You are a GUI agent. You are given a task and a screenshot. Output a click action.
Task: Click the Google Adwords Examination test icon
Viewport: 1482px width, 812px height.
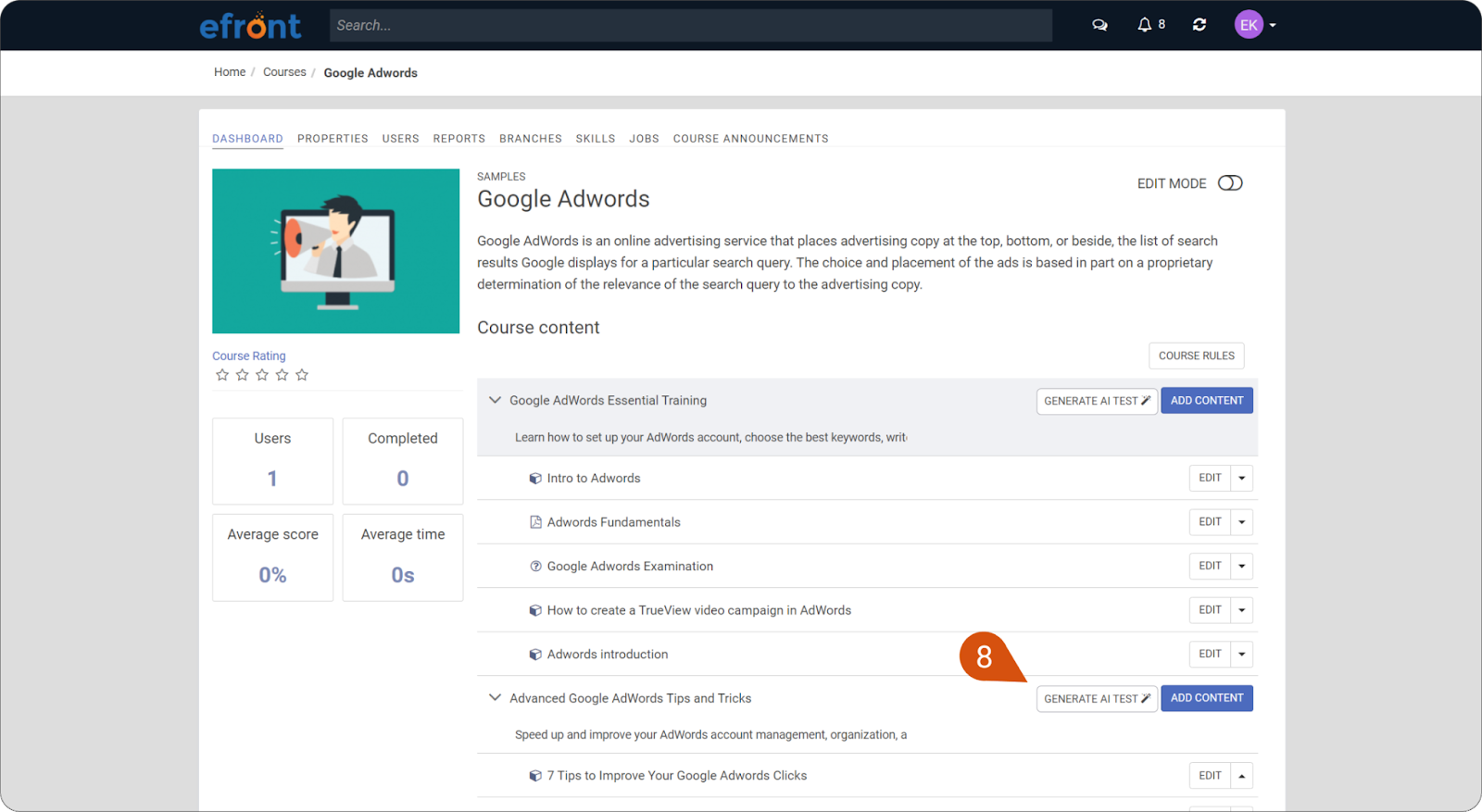[535, 567]
